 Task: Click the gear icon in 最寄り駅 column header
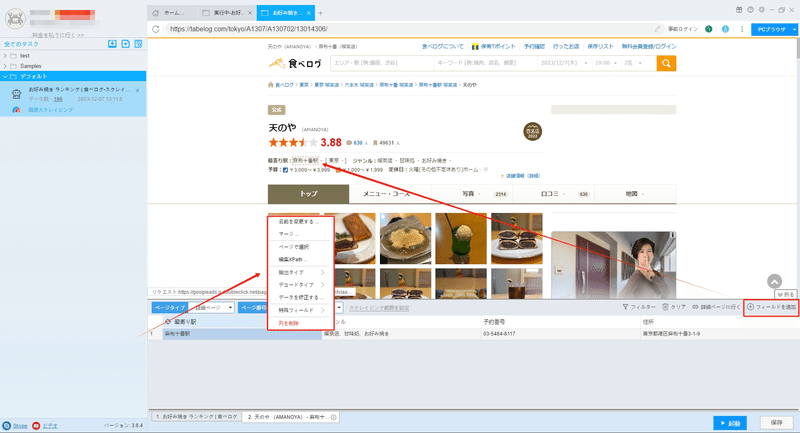click(167, 322)
